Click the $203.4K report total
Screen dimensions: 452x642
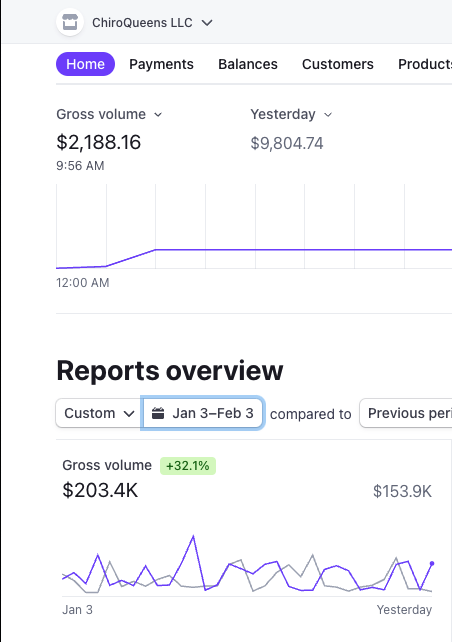pyautogui.click(x=100, y=490)
